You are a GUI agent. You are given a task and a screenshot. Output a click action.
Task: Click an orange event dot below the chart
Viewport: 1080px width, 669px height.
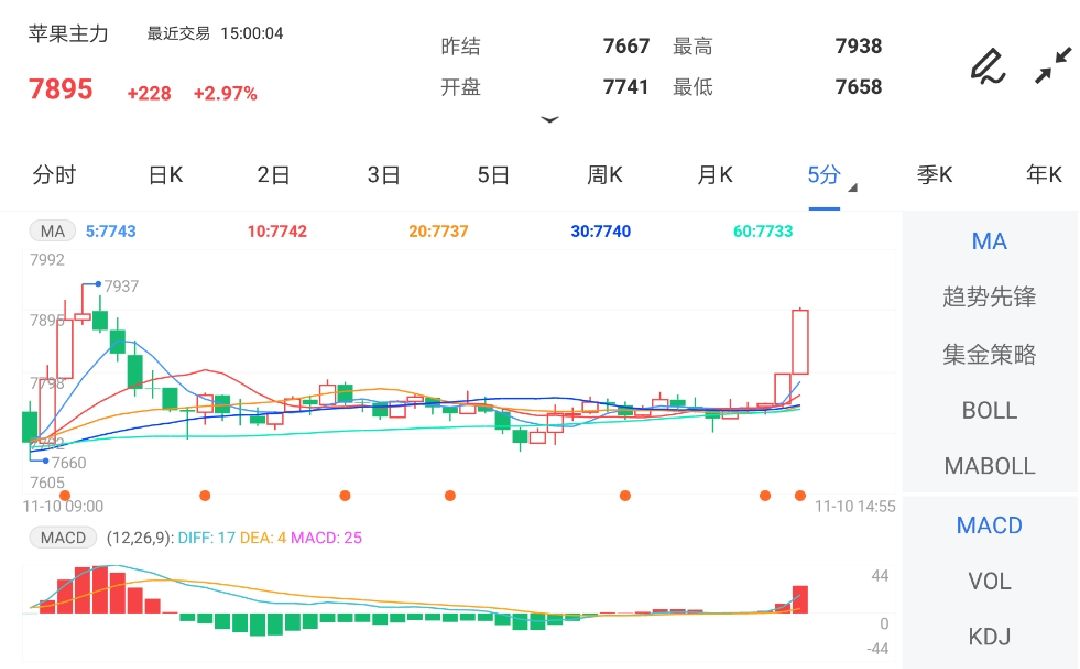pyautogui.click(x=345, y=493)
